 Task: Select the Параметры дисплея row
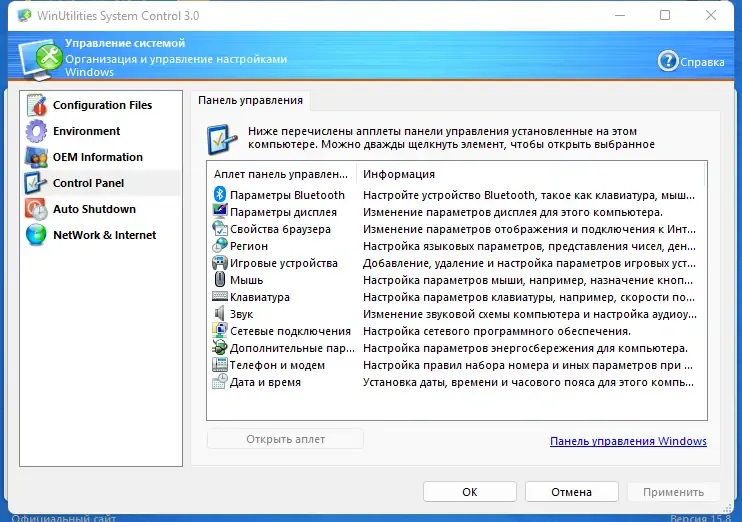(x=456, y=212)
